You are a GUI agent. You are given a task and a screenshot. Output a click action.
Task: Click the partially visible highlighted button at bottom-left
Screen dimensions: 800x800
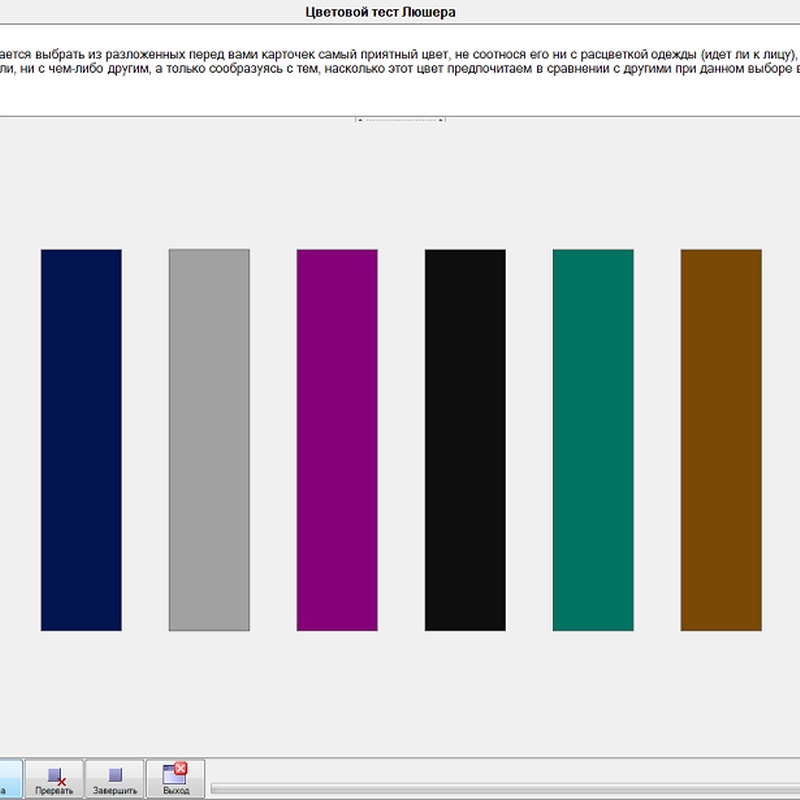10,778
